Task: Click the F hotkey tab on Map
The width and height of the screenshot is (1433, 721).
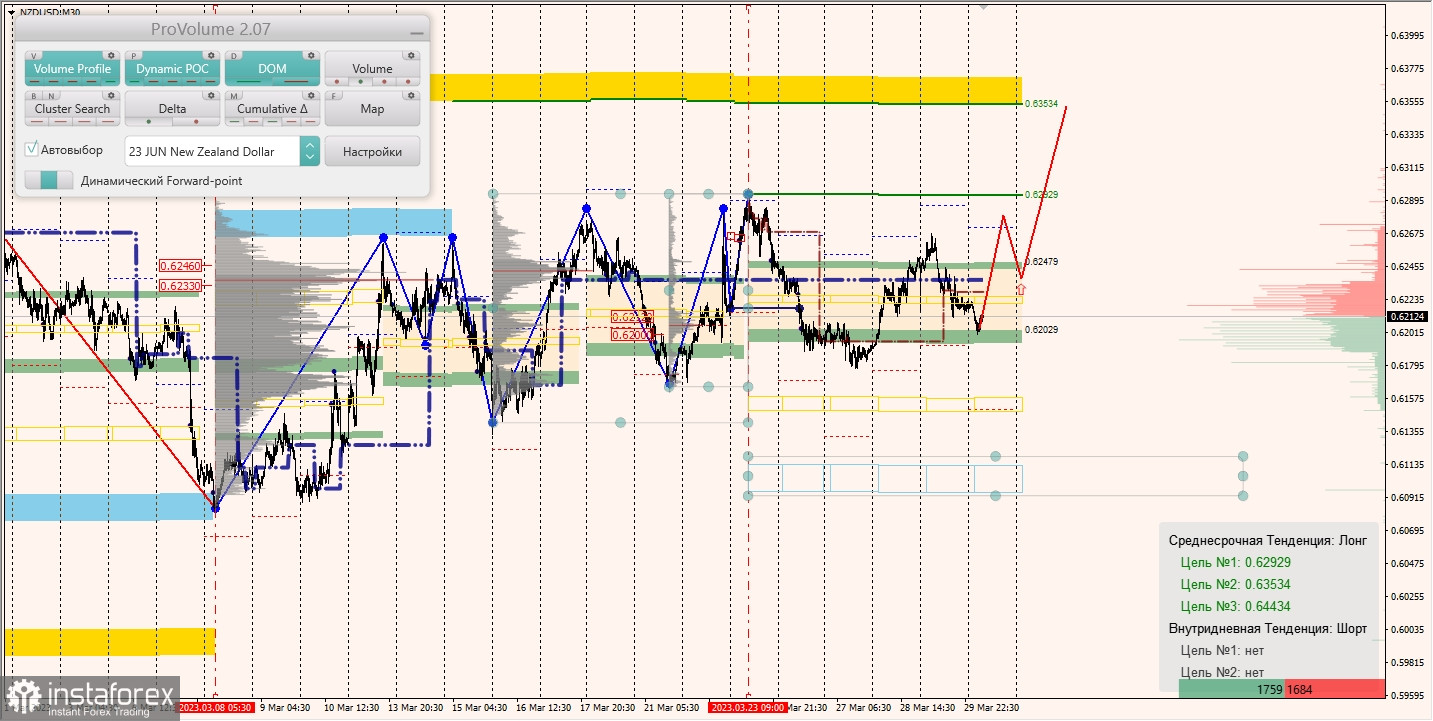Action: coord(334,96)
